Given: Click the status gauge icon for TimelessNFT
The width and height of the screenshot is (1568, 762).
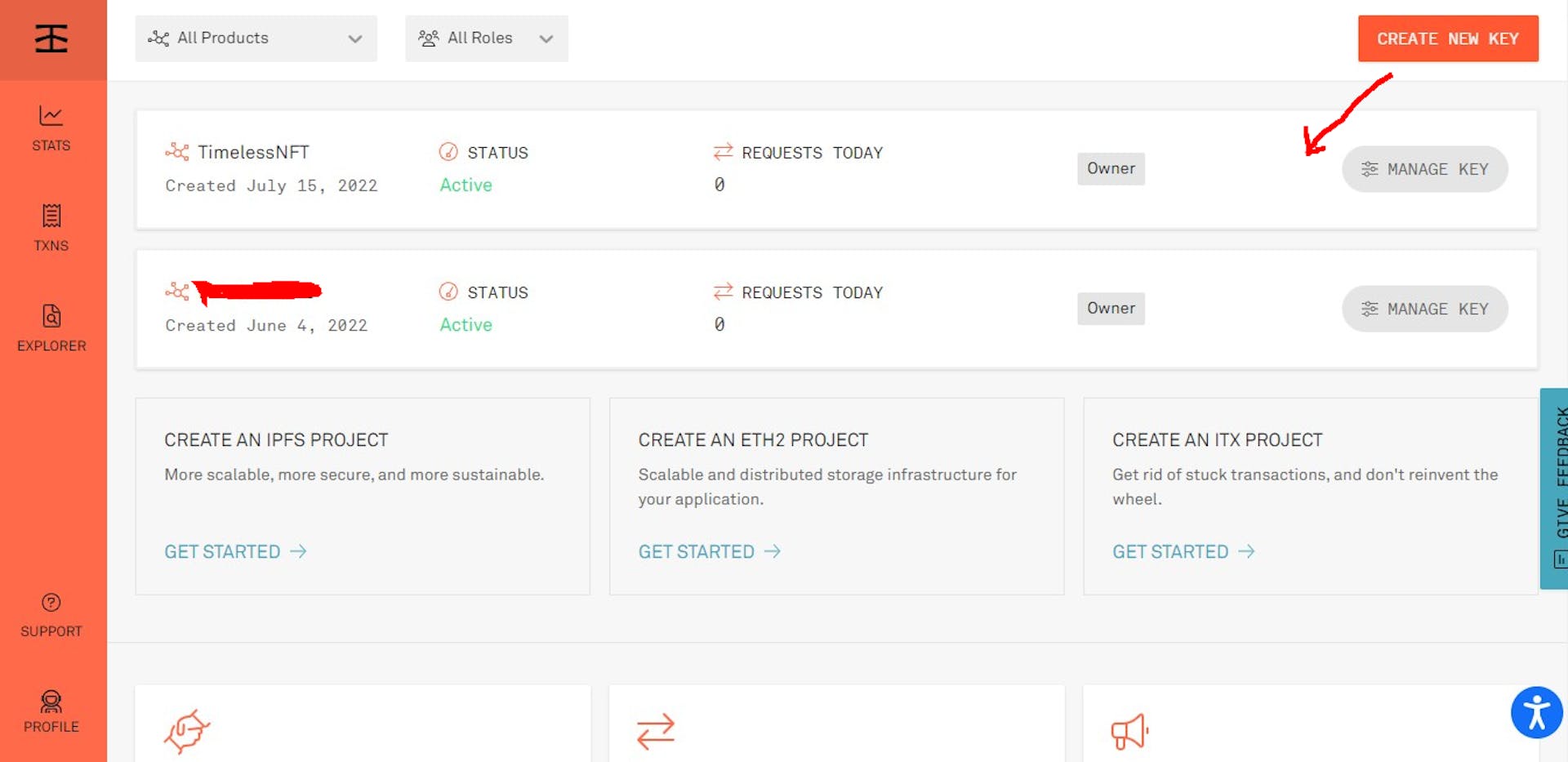Looking at the screenshot, I should (448, 152).
